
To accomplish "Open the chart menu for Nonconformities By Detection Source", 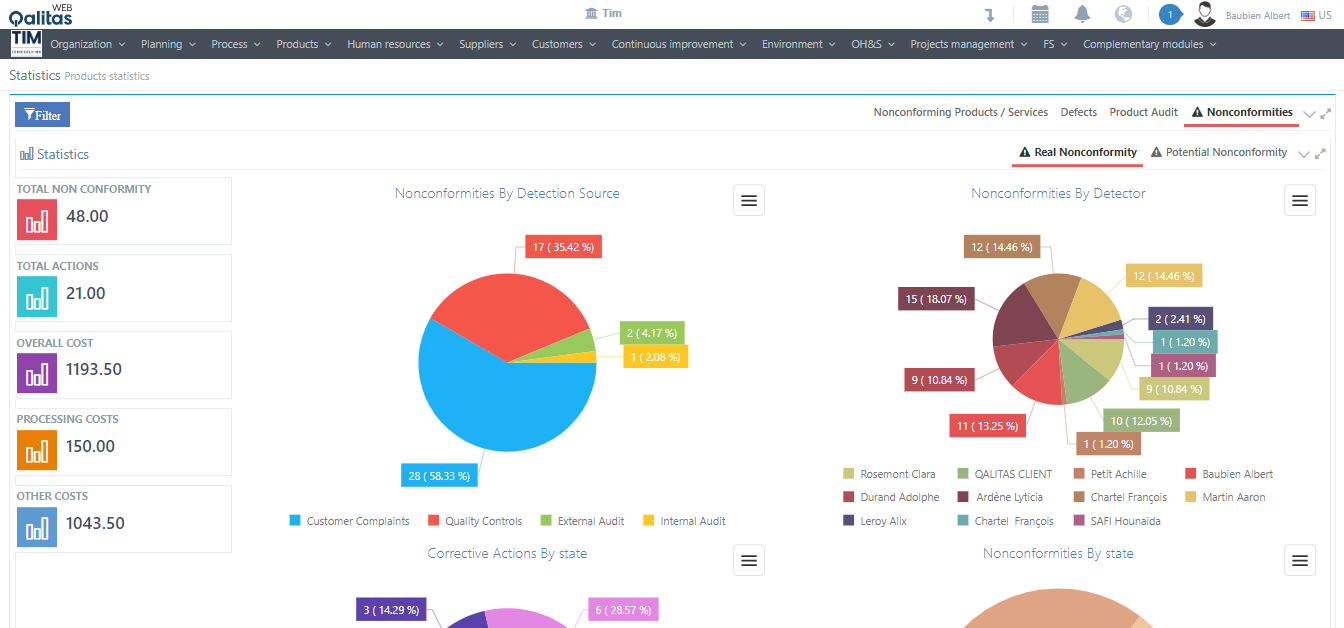I will pos(748,200).
